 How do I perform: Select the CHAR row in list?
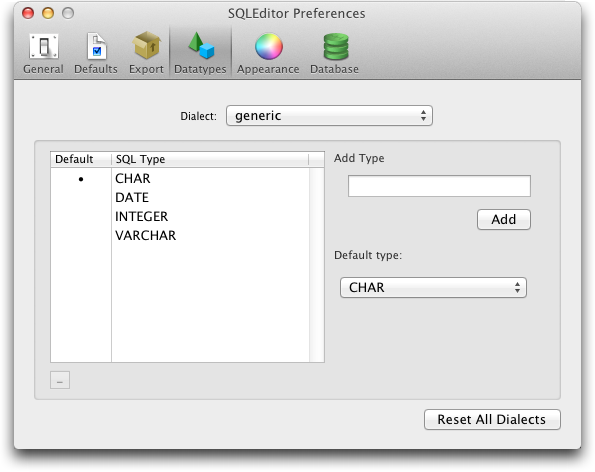coord(180,178)
